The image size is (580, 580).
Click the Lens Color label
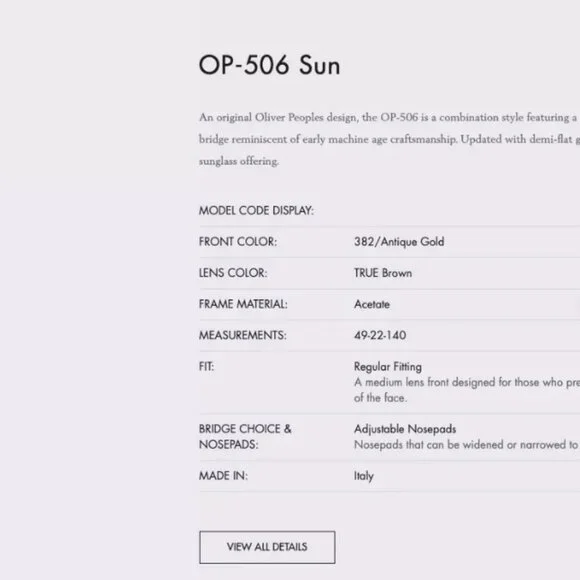[233, 273]
